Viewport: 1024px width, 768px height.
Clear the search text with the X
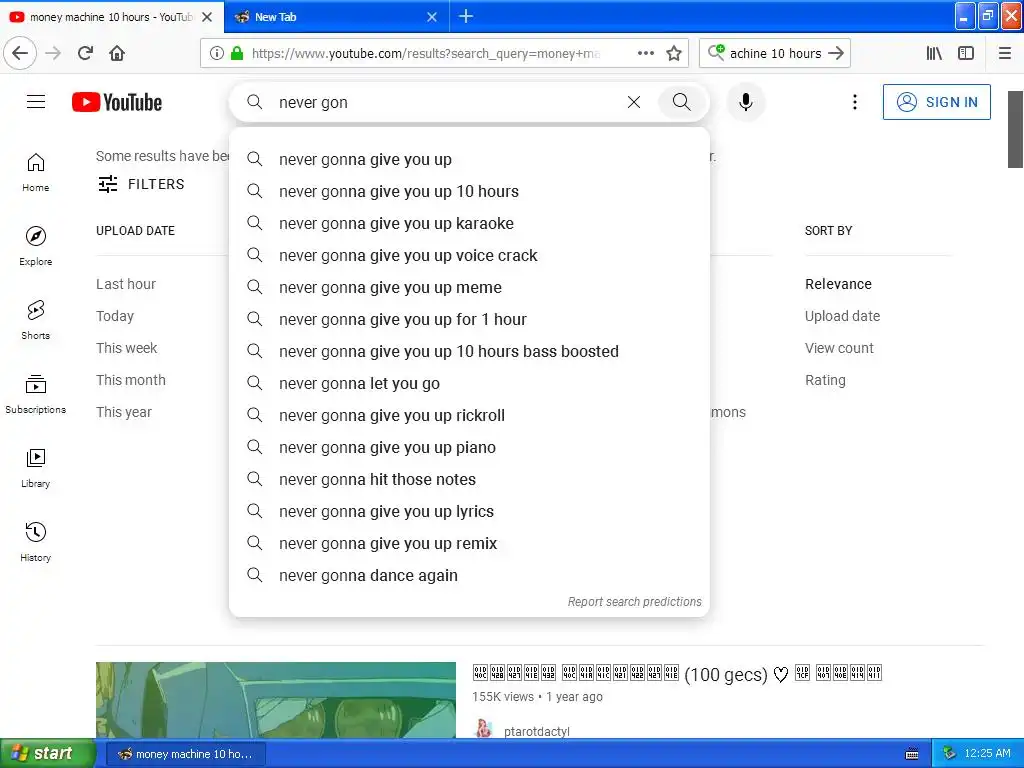click(x=633, y=102)
